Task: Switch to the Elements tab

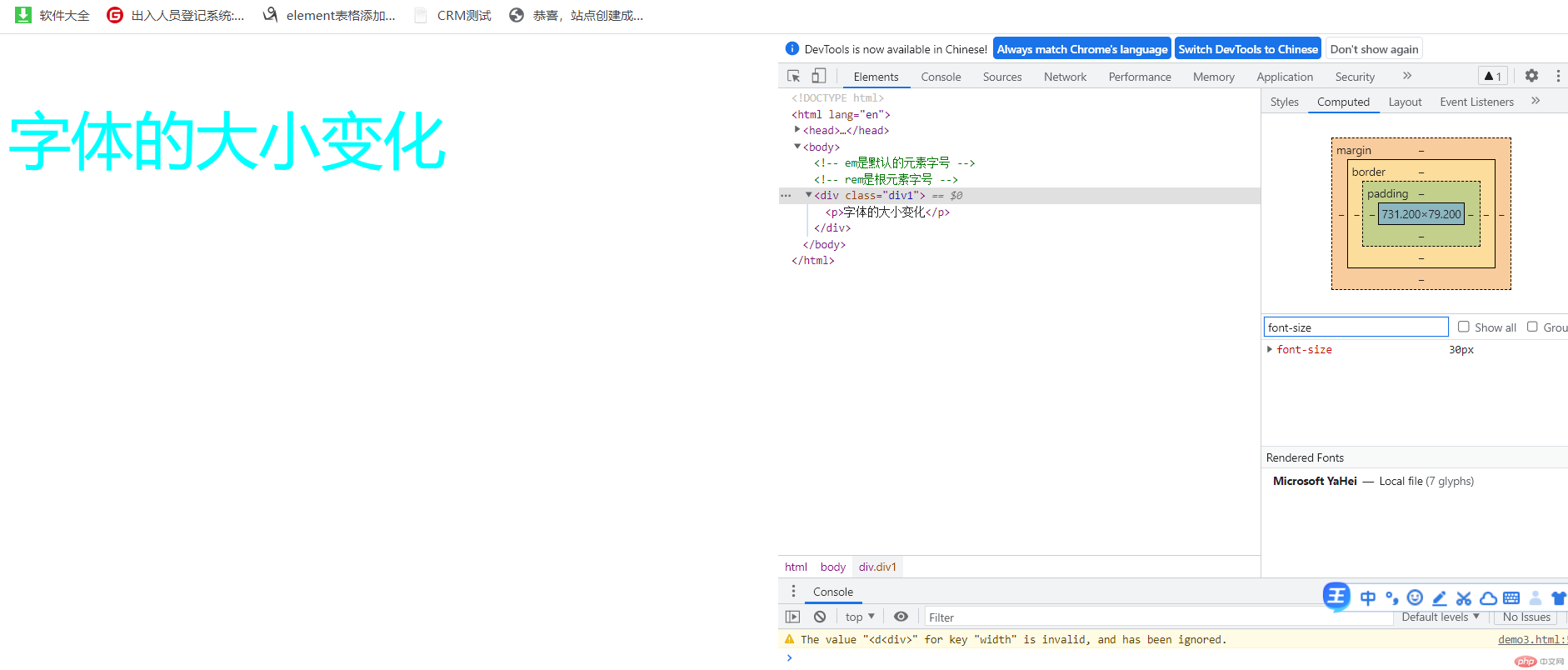Action: pos(876,77)
